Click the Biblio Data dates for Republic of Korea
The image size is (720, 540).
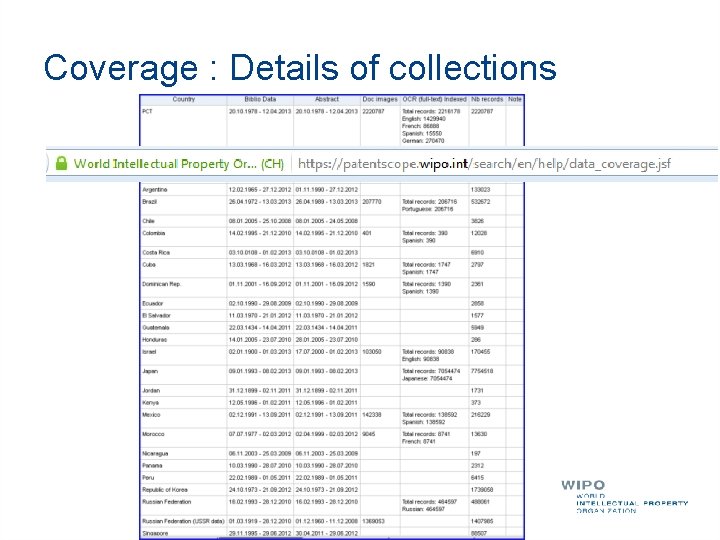(260, 490)
